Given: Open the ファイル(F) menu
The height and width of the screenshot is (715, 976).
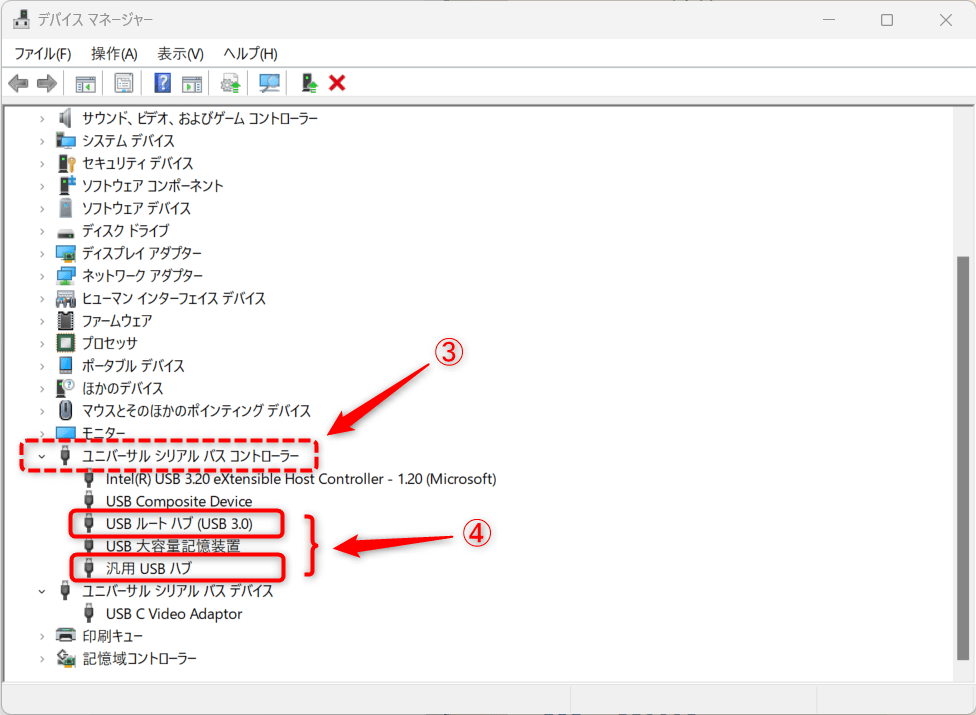Looking at the screenshot, I should (42, 54).
